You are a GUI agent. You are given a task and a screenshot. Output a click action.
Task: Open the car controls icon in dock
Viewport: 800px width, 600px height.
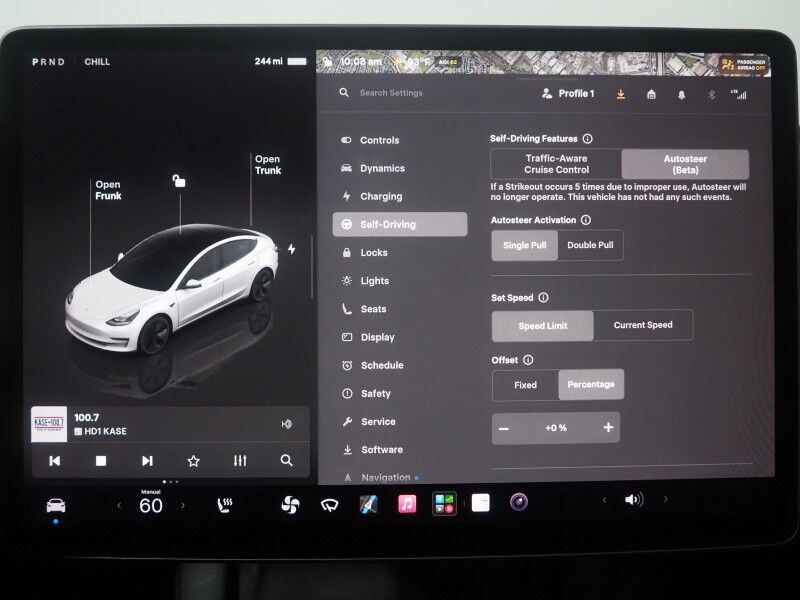click(56, 506)
